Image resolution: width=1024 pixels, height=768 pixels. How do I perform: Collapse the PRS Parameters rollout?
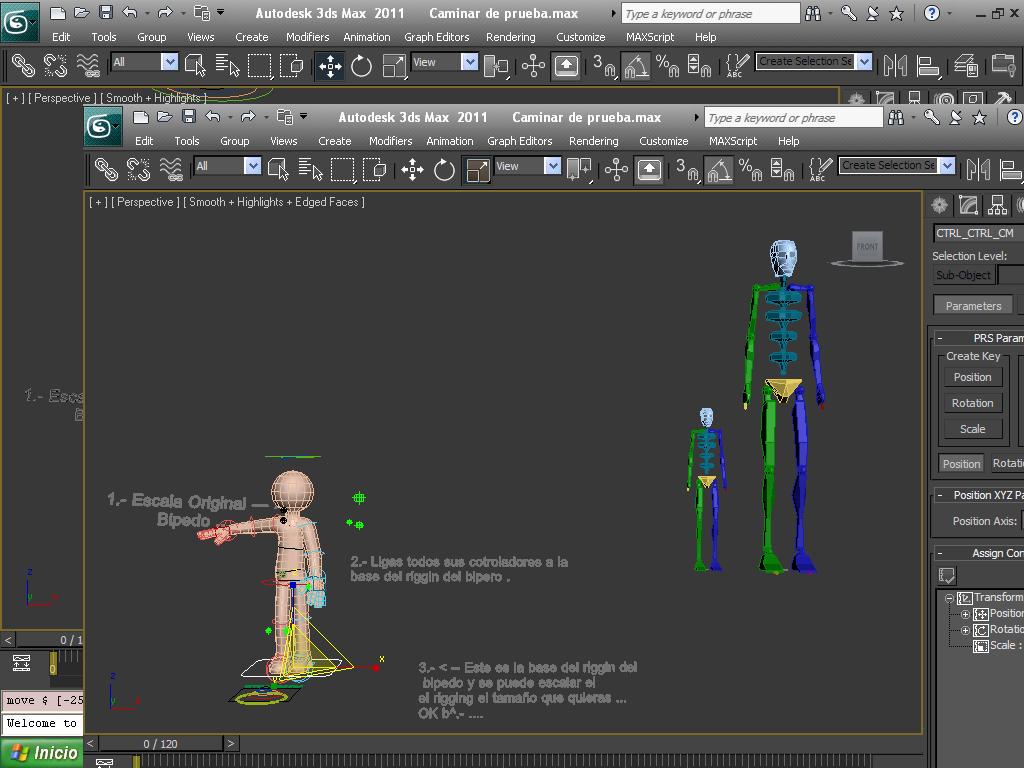(940, 338)
